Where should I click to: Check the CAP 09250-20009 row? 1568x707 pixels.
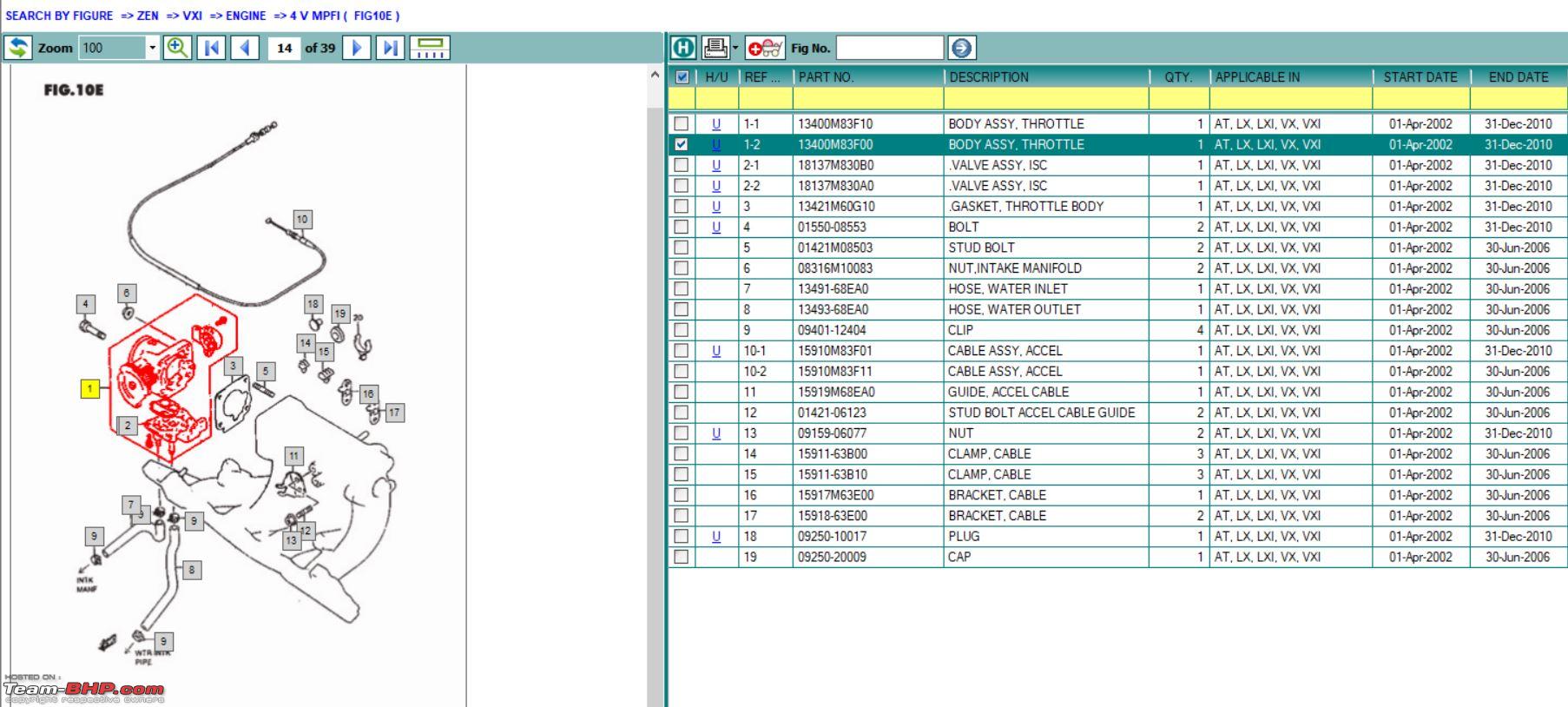(x=682, y=557)
